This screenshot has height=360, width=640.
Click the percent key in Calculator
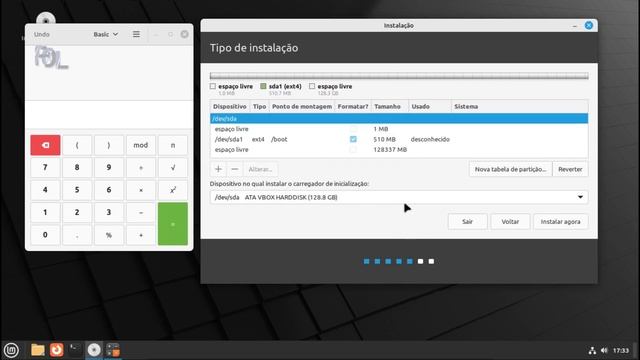109,235
